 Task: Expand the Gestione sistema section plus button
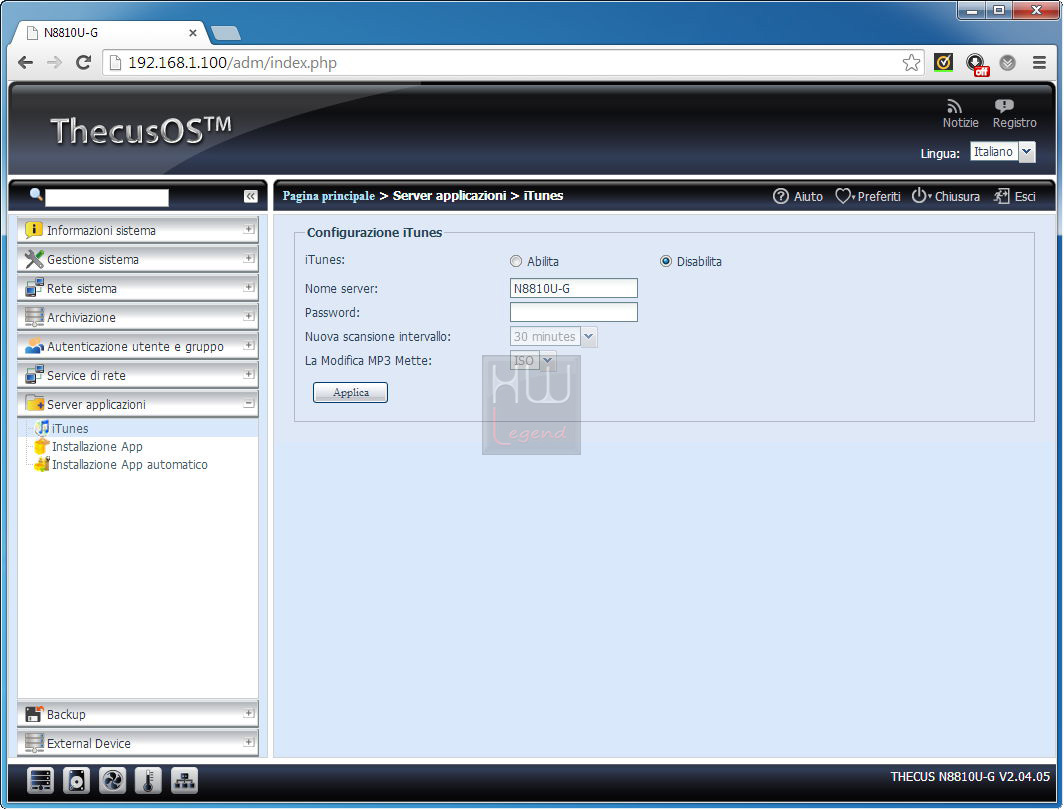(248, 258)
